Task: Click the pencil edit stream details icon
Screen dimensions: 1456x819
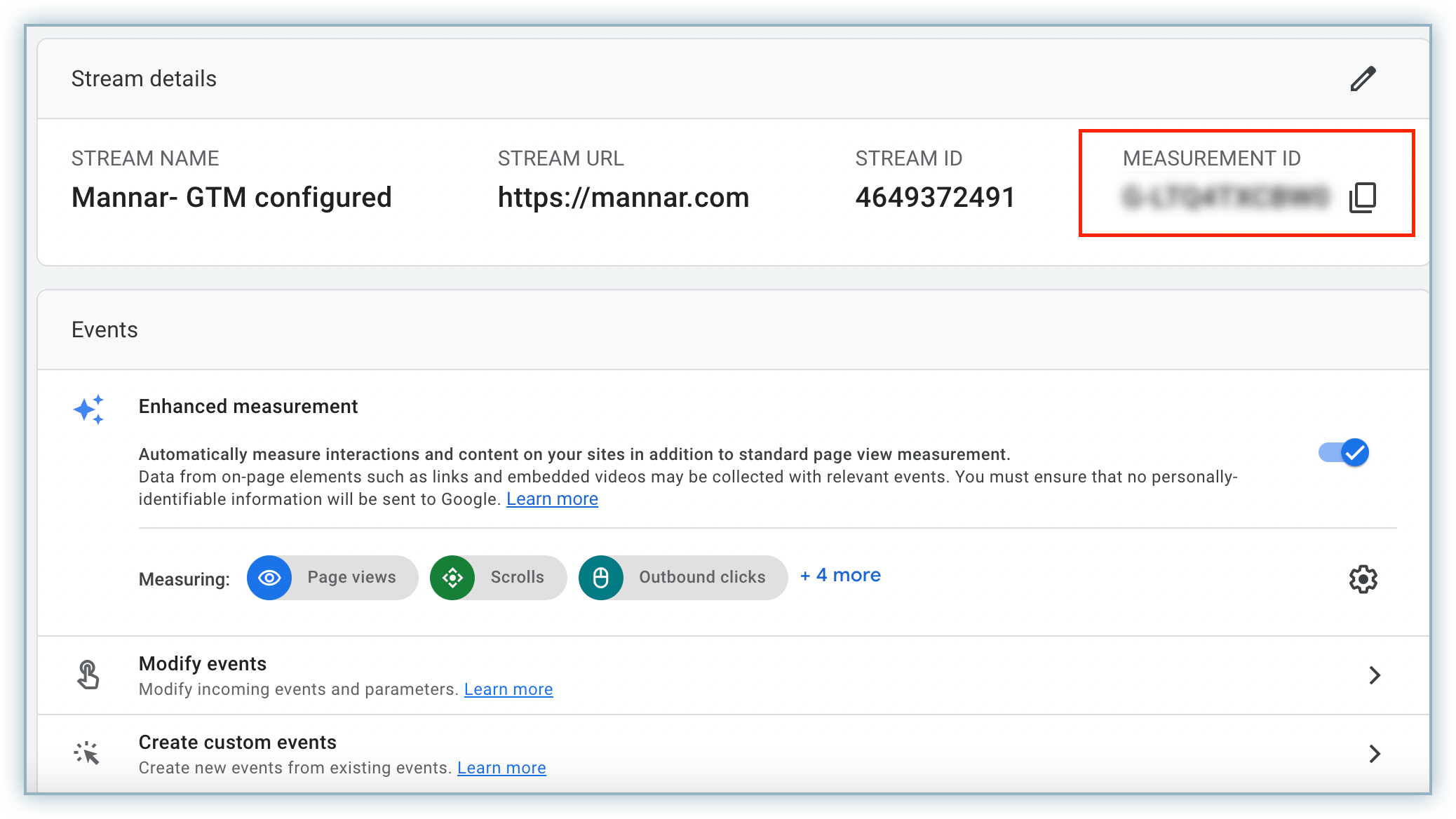Action: click(x=1363, y=79)
